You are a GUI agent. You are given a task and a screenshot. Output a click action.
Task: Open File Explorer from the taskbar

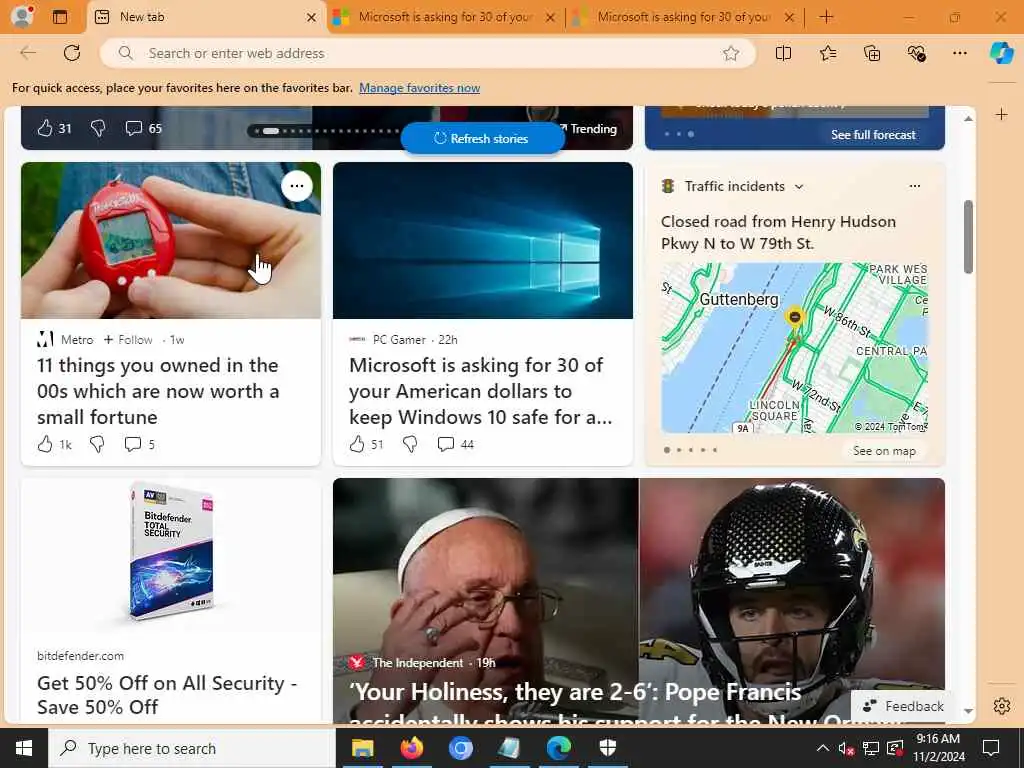362,748
